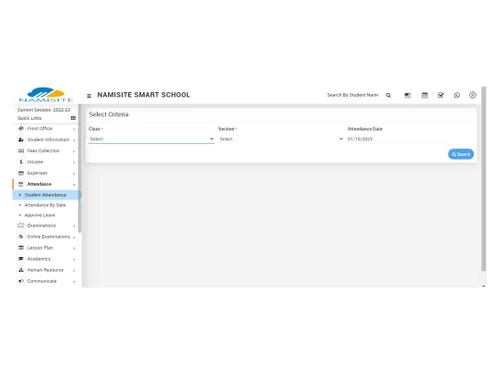The width and height of the screenshot is (500, 375).
Task: Open the language flag icon
Action: tap(408, 95)
